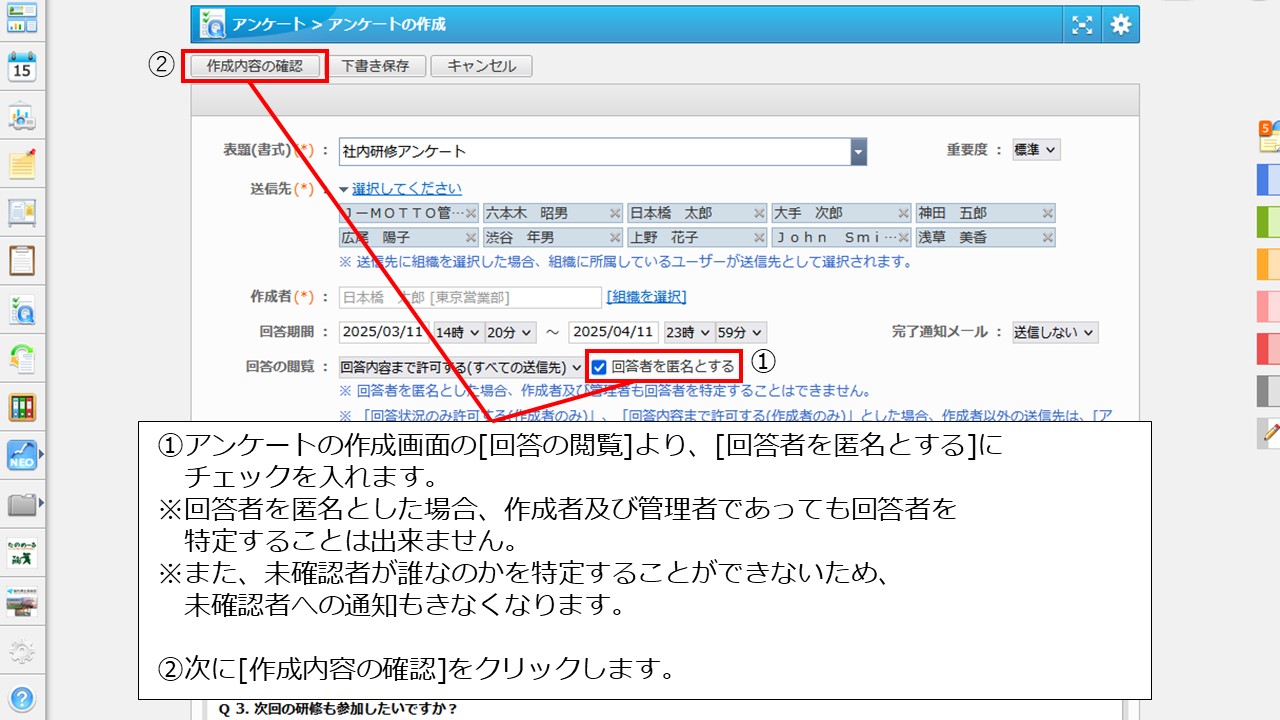
Task: Open the bookshelf binders sidebar icon
Action: click(x=22, y=407)
